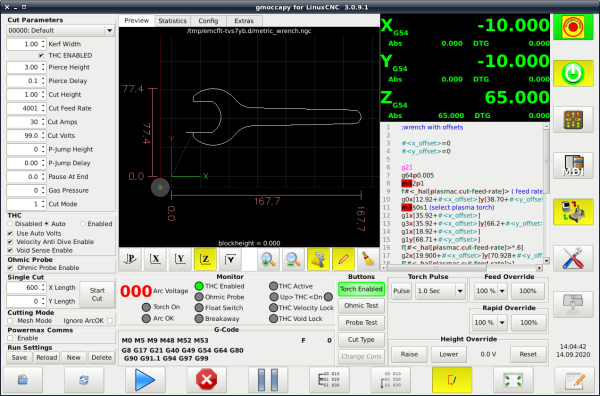This screenshot has height=396, width=600.
Task: Toggle the machine power icon
Action: pos(573,73)
